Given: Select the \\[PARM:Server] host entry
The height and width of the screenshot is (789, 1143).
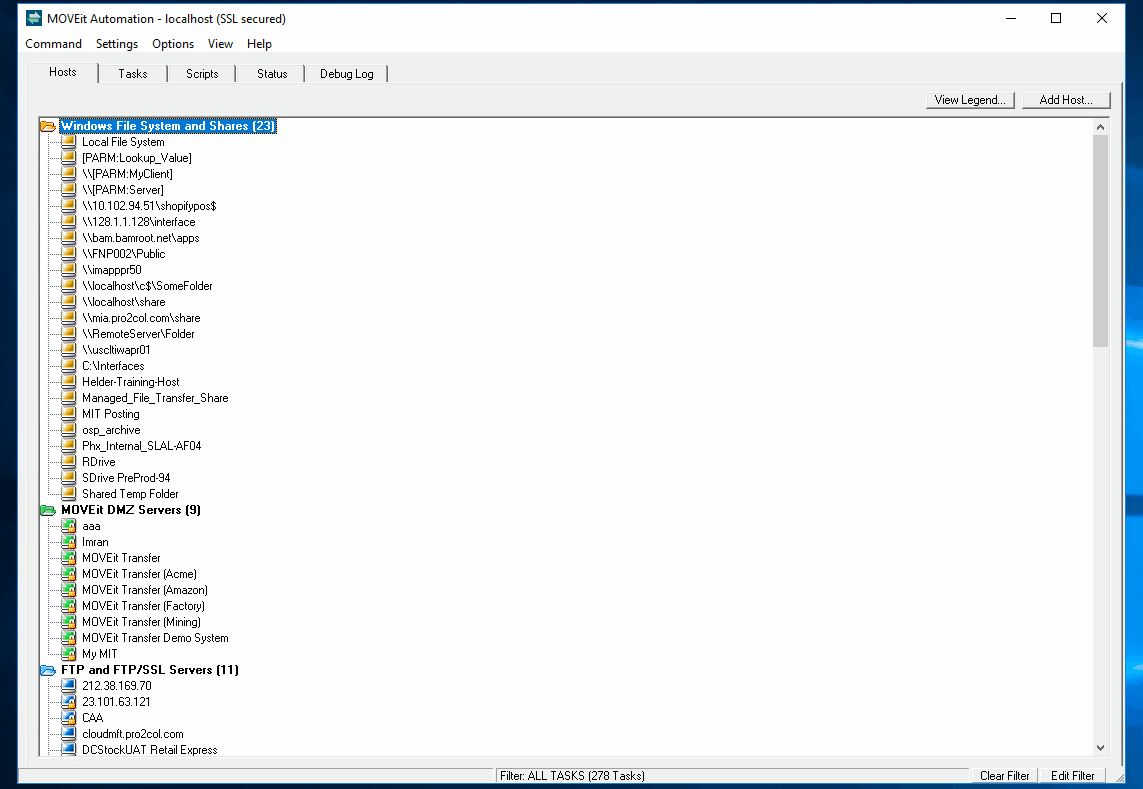Looking at the screenshot, I should 122,190.
